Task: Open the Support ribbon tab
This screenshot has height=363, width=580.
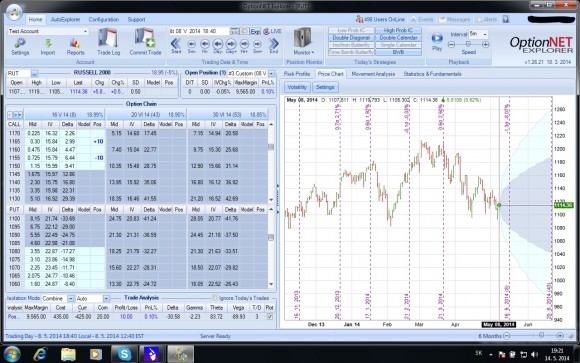Action: coord(136,20)
